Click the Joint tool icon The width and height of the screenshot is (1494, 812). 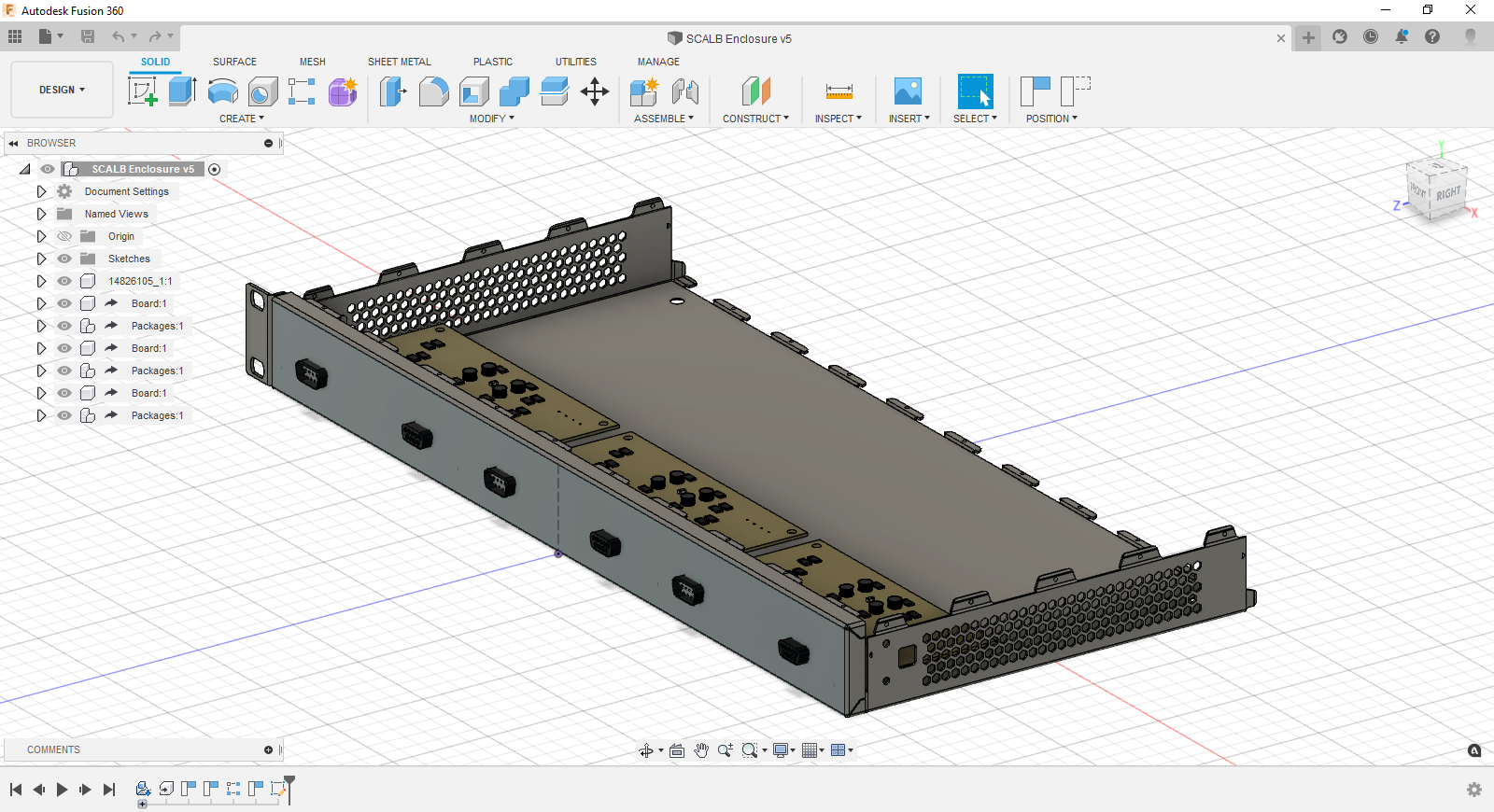[685, 91]
